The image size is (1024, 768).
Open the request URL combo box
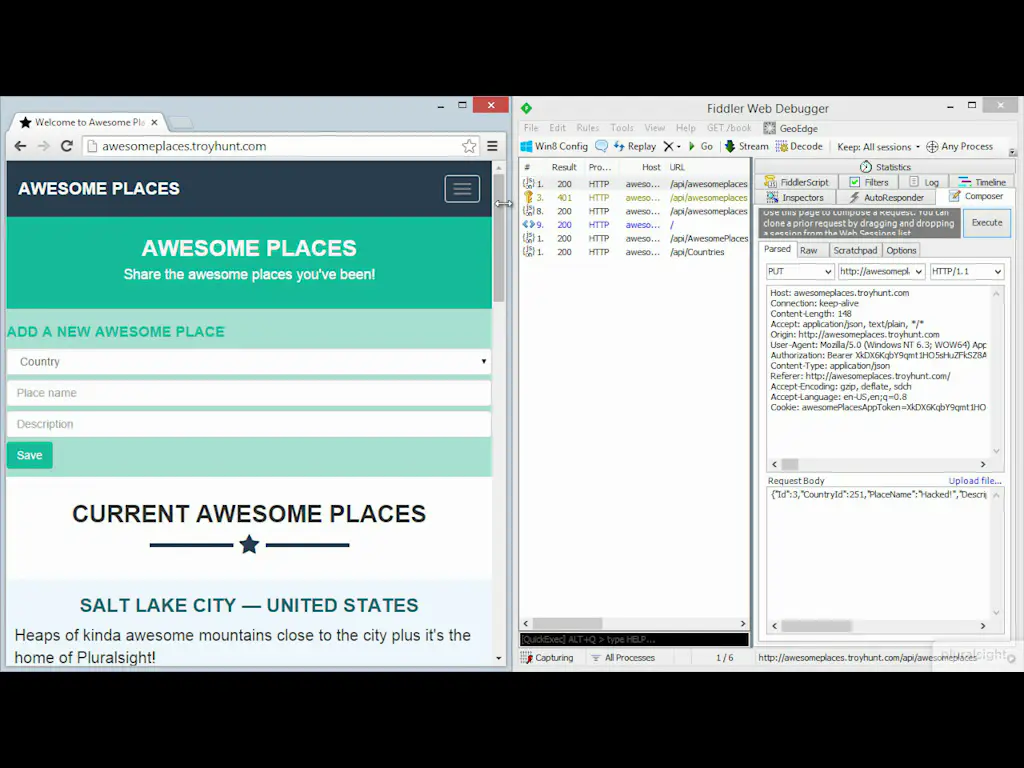[x=881, y=271]
